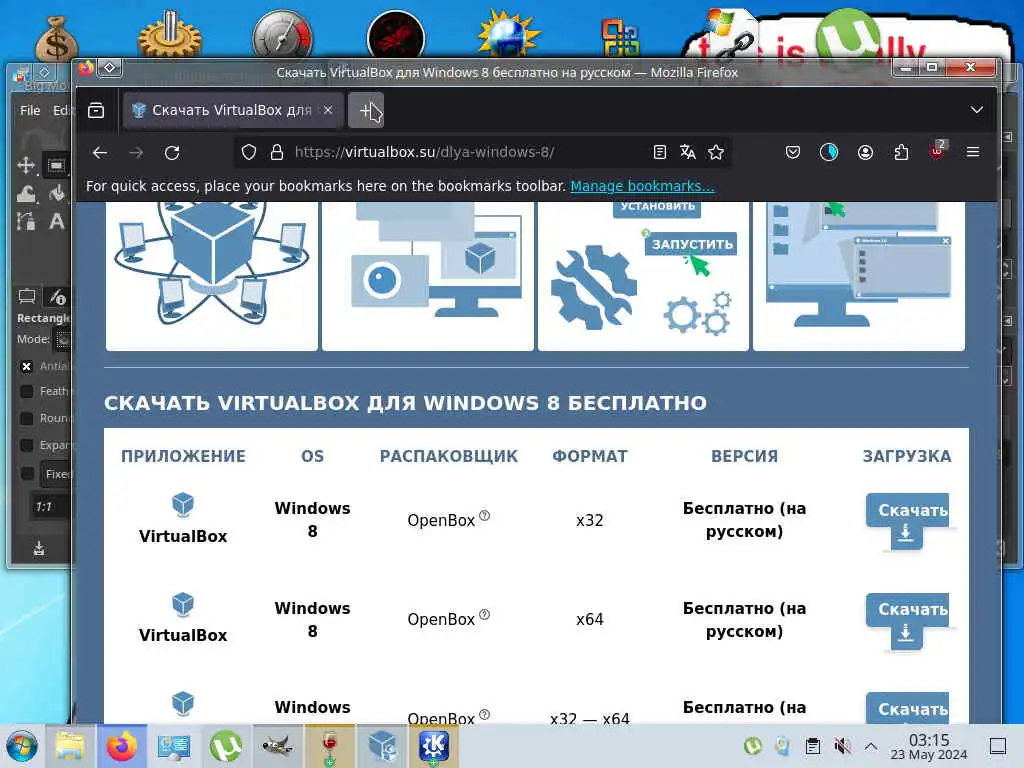The width and height of the screenshot is (1024, 768).
Task: Select the Bucket Fill tool in GIMP
Action: point(57,193)
